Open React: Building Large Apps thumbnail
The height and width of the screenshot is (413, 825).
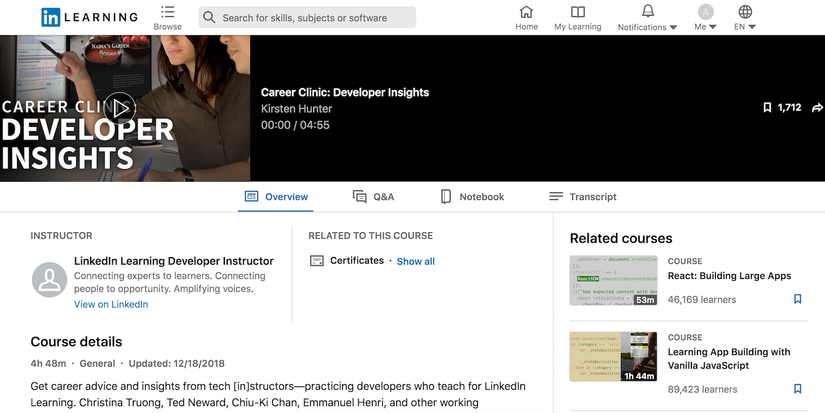pos(613,280)
